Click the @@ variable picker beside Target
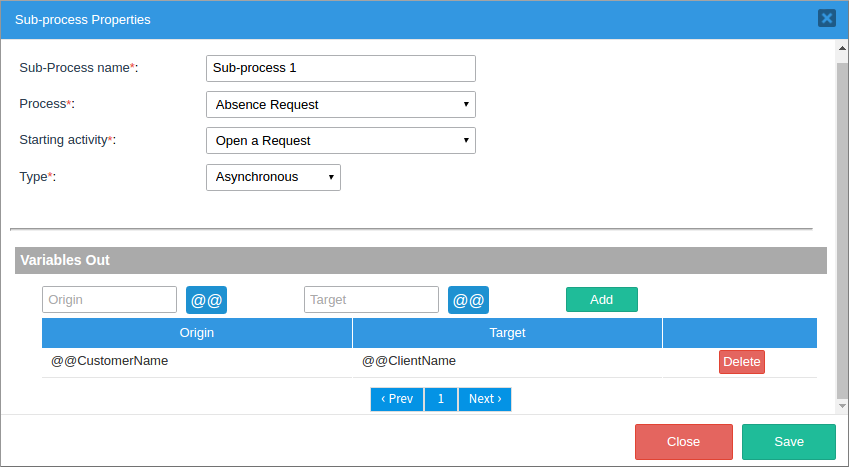This screenshot has width=849, height=467. (468, 300)
